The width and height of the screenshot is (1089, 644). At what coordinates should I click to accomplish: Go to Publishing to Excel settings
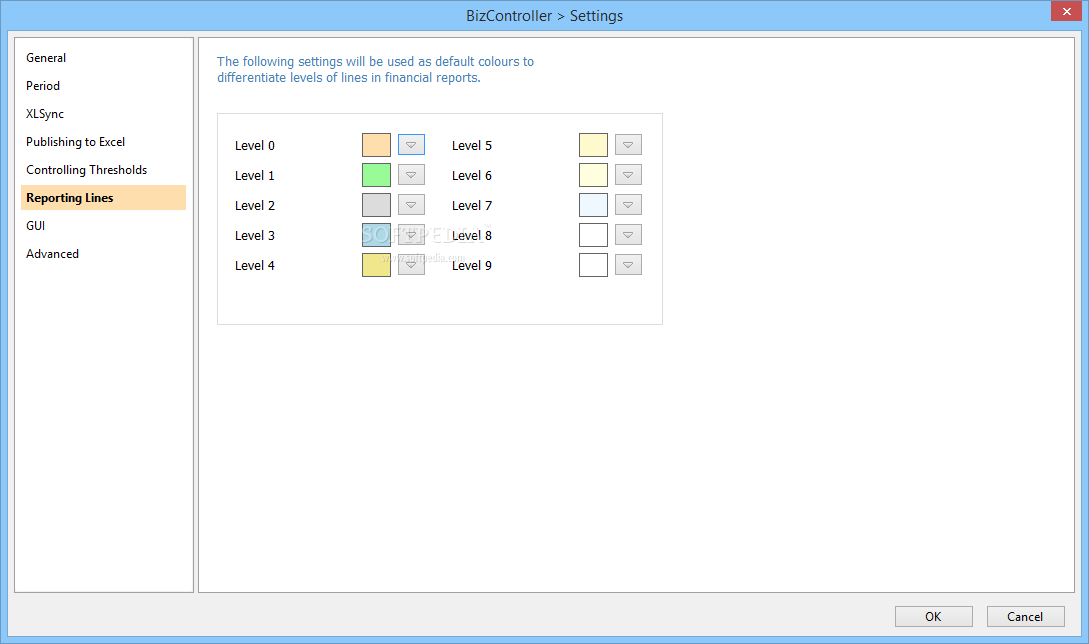point(103,142)
